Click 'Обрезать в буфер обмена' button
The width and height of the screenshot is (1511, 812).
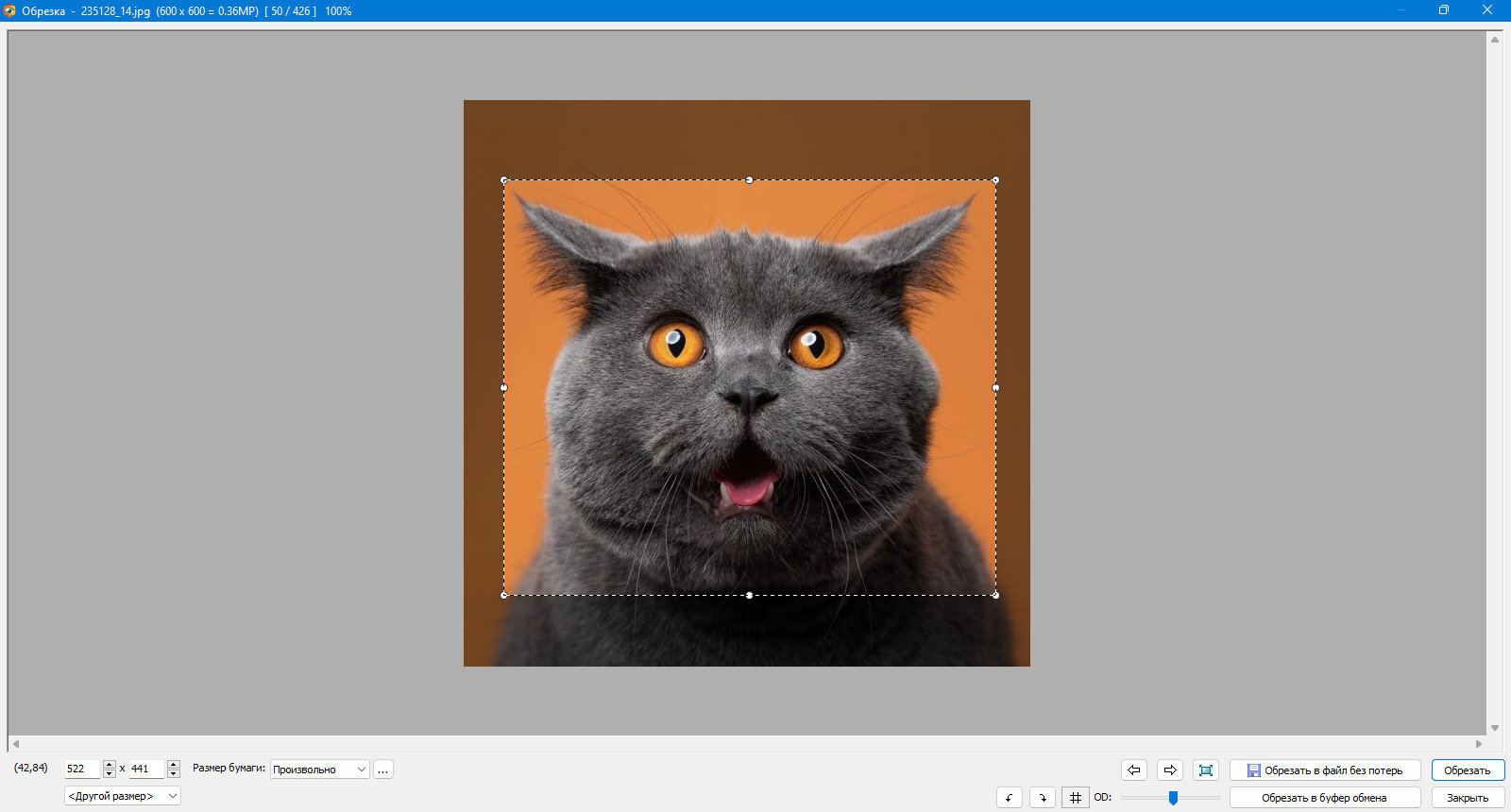coord(1325,798)
